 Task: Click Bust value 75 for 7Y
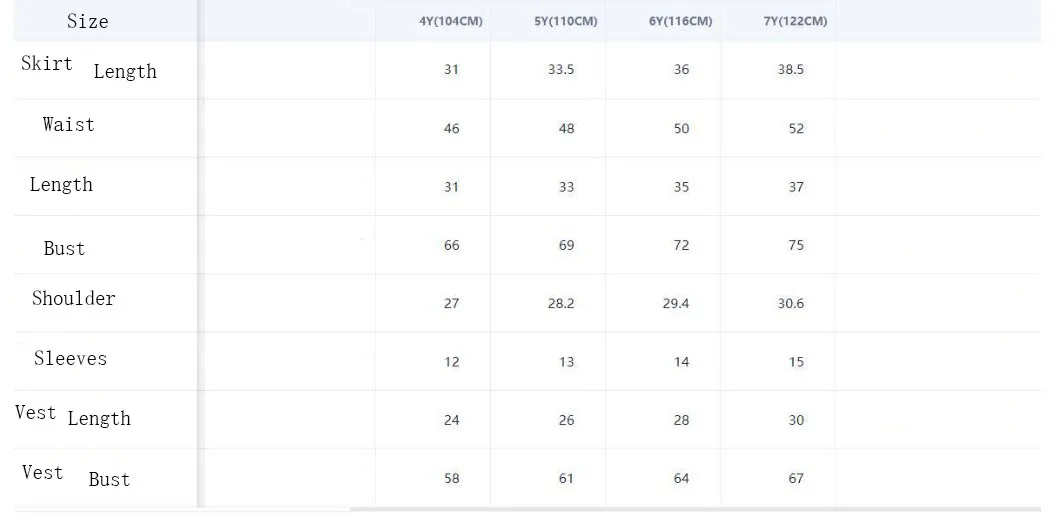tap(796, 245)
